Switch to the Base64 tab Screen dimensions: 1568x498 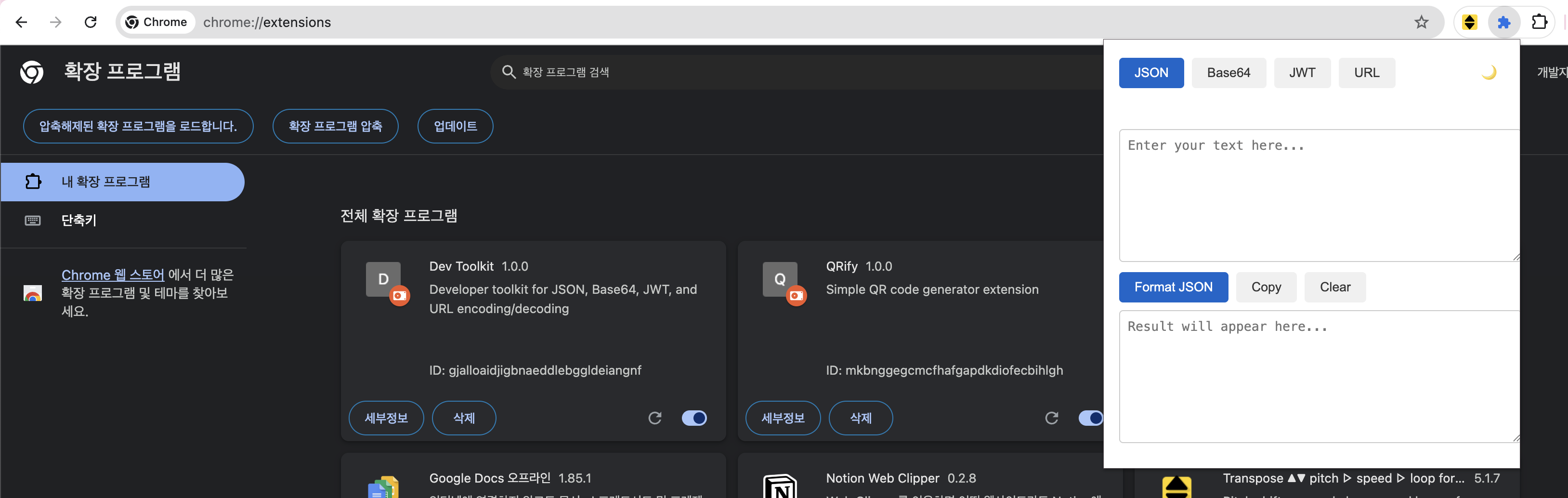point(1228,73)
